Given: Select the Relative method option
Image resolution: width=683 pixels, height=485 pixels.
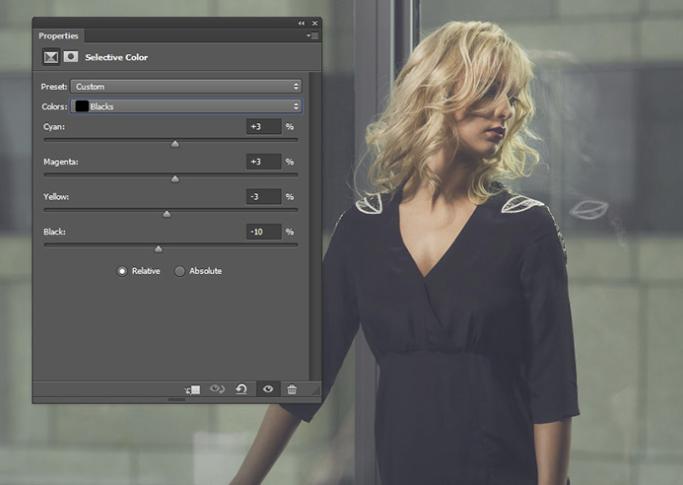Looking at the screenshot, I should tap(123, 271).
